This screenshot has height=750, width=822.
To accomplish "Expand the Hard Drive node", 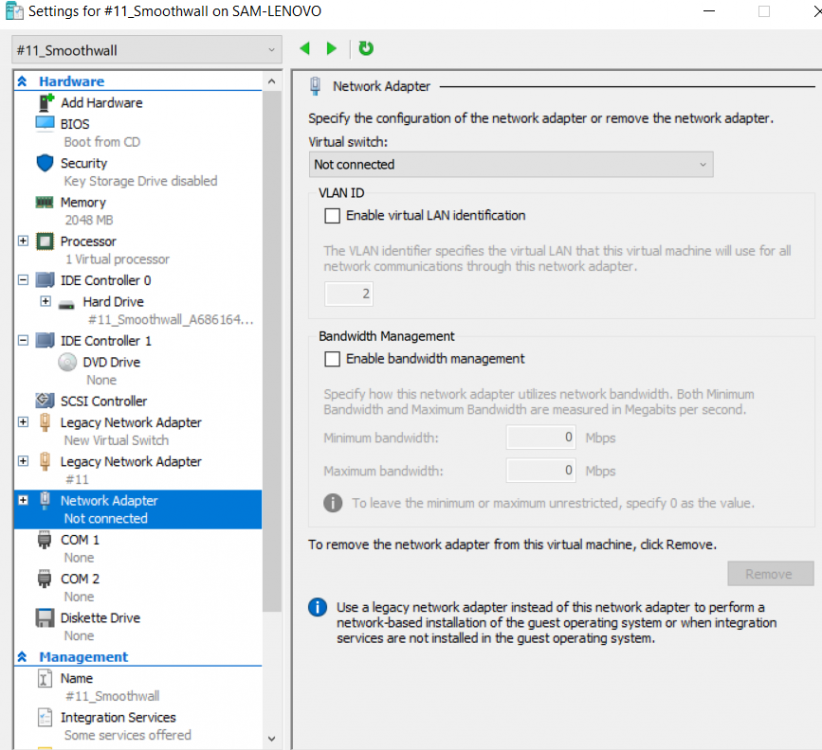I will click(46, 301).
